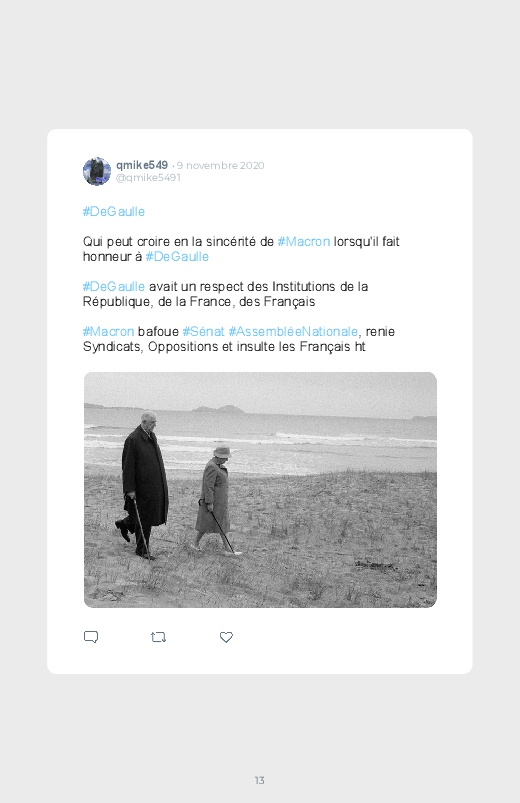
Task: Click the truncated 'ht' link text
Action: (x=360, y=347)
